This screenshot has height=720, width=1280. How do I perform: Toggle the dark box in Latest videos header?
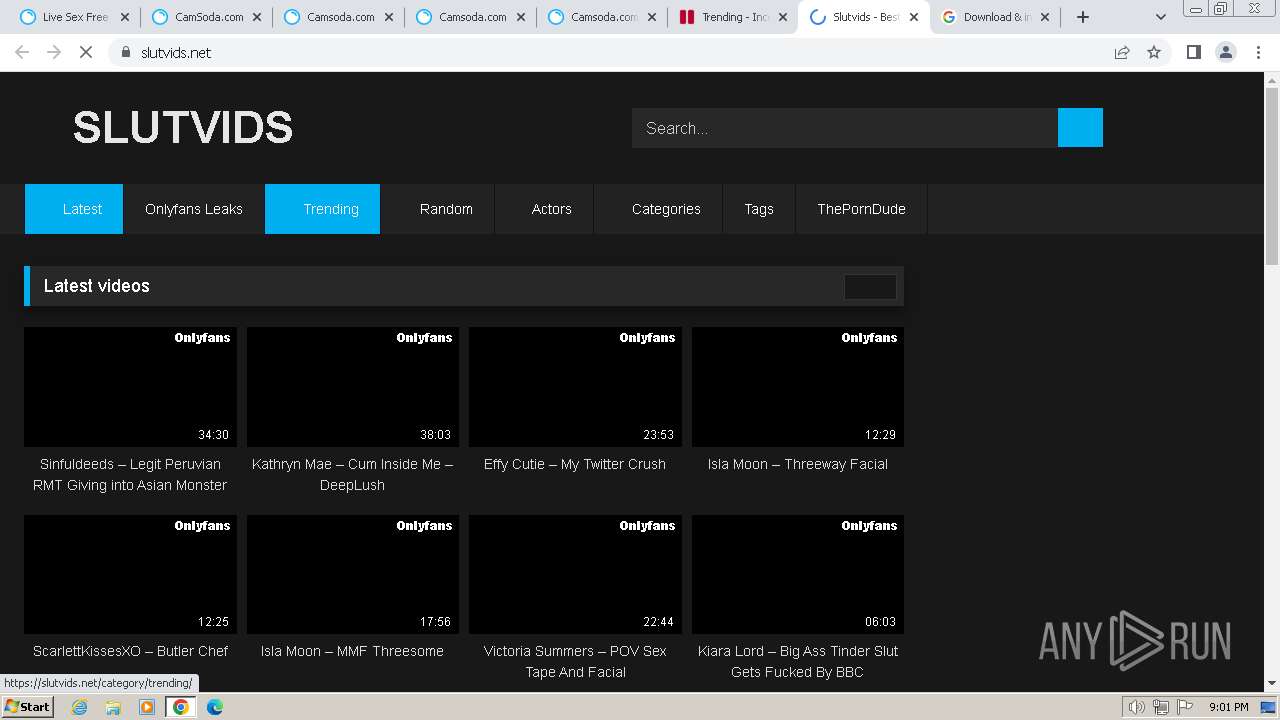pos(870,287)
